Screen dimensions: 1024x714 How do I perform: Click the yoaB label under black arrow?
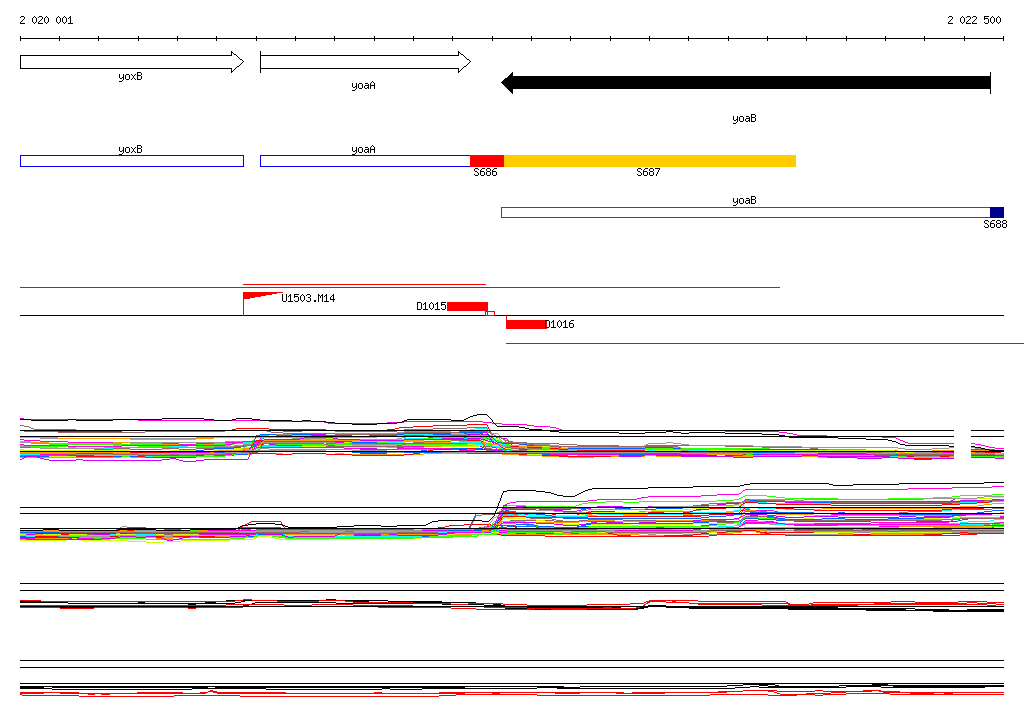coord(744,119)
